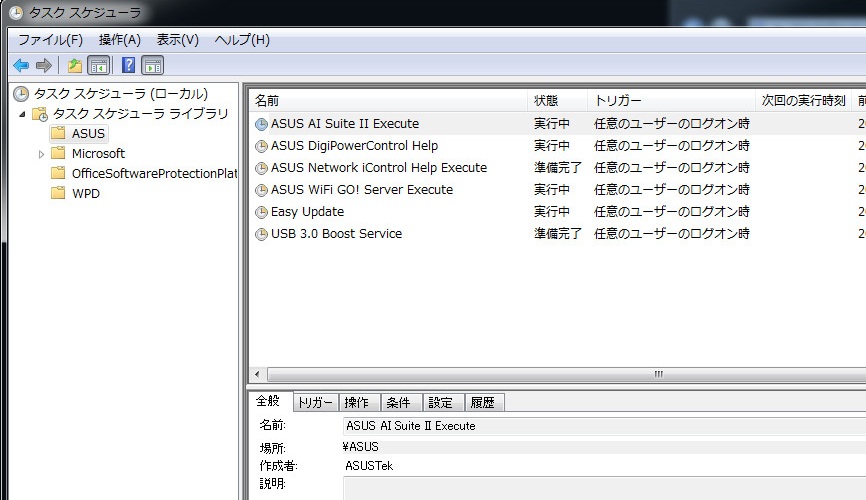The height and width of the screenshot is (500, 866).
Task: Click the horizontal scrollbar left arrow
Action: (x=257, y=374)
